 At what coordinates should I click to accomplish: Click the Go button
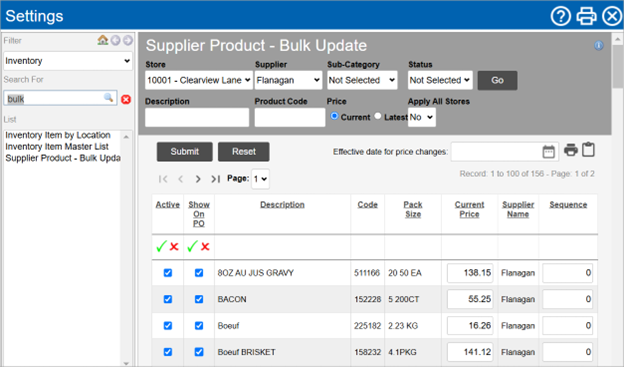[497, 80]
